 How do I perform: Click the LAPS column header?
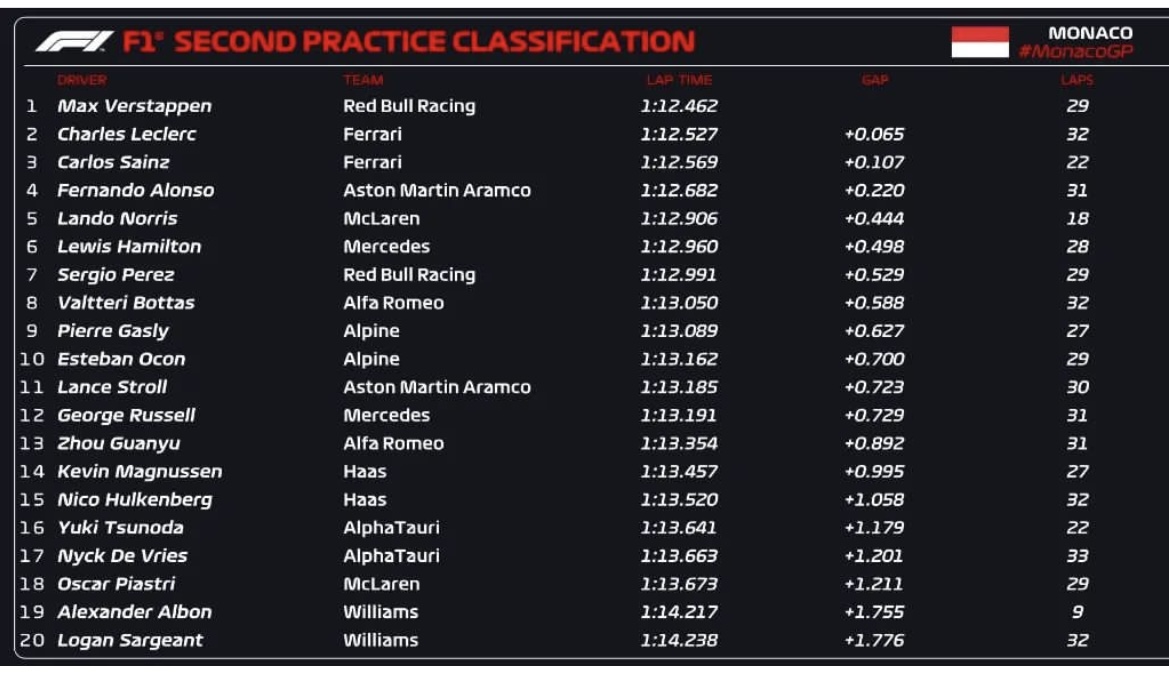[1077, 80]
